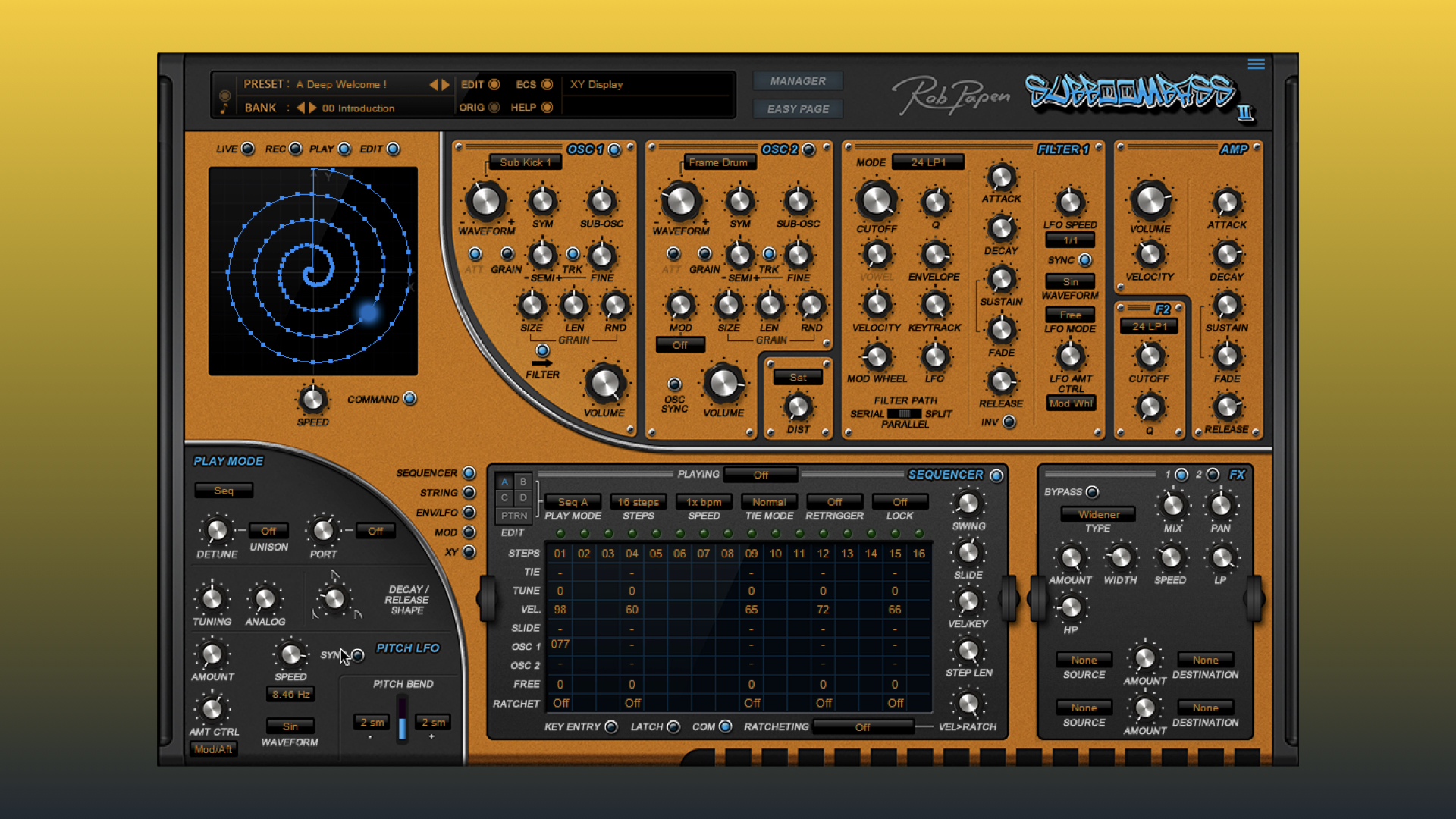Click the OSC 1 value 077 cell
The image size is (1456, 819).
pyautogui.click(x=560, y=645)
